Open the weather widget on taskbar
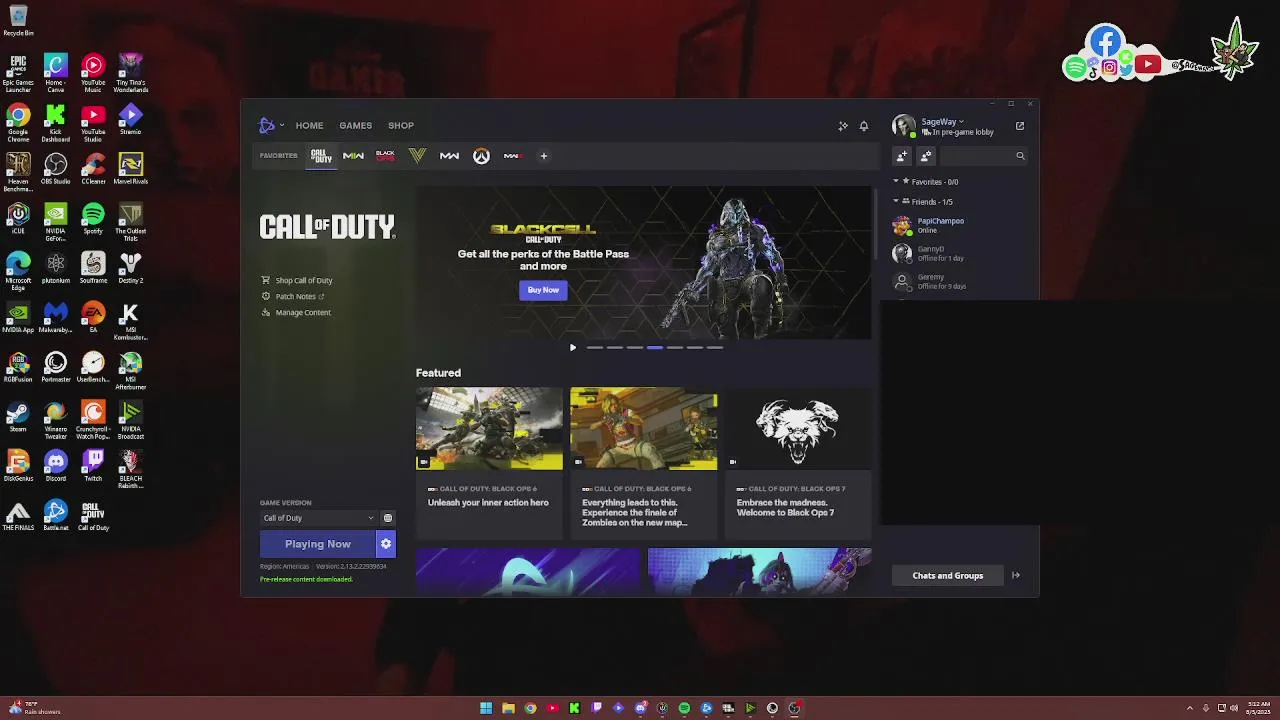1280x720 pixels. click(34, 708)
